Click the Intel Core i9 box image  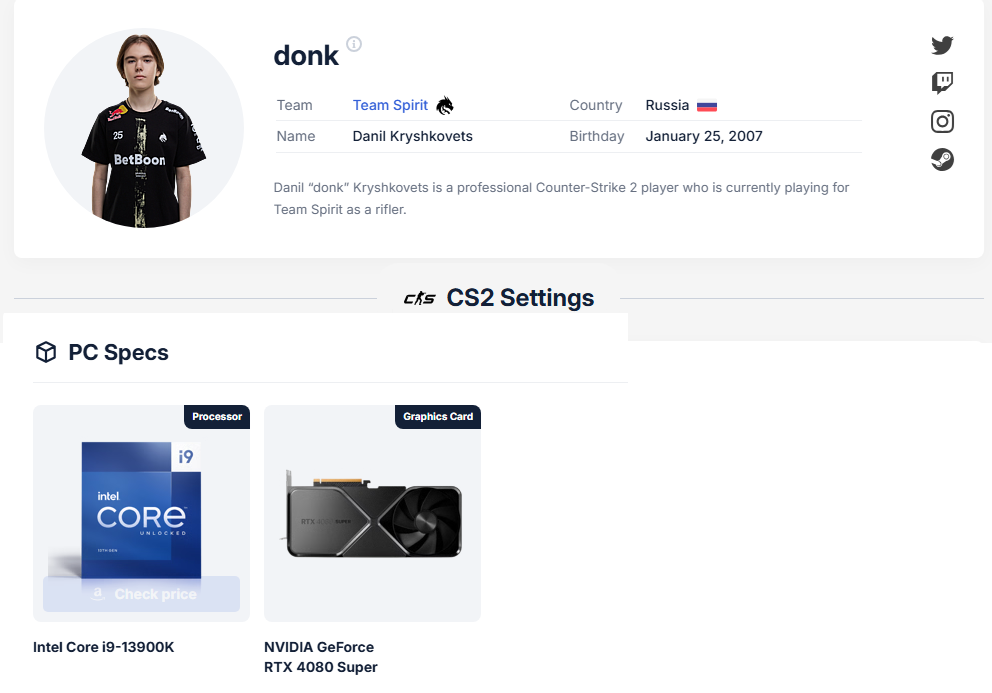141,509
